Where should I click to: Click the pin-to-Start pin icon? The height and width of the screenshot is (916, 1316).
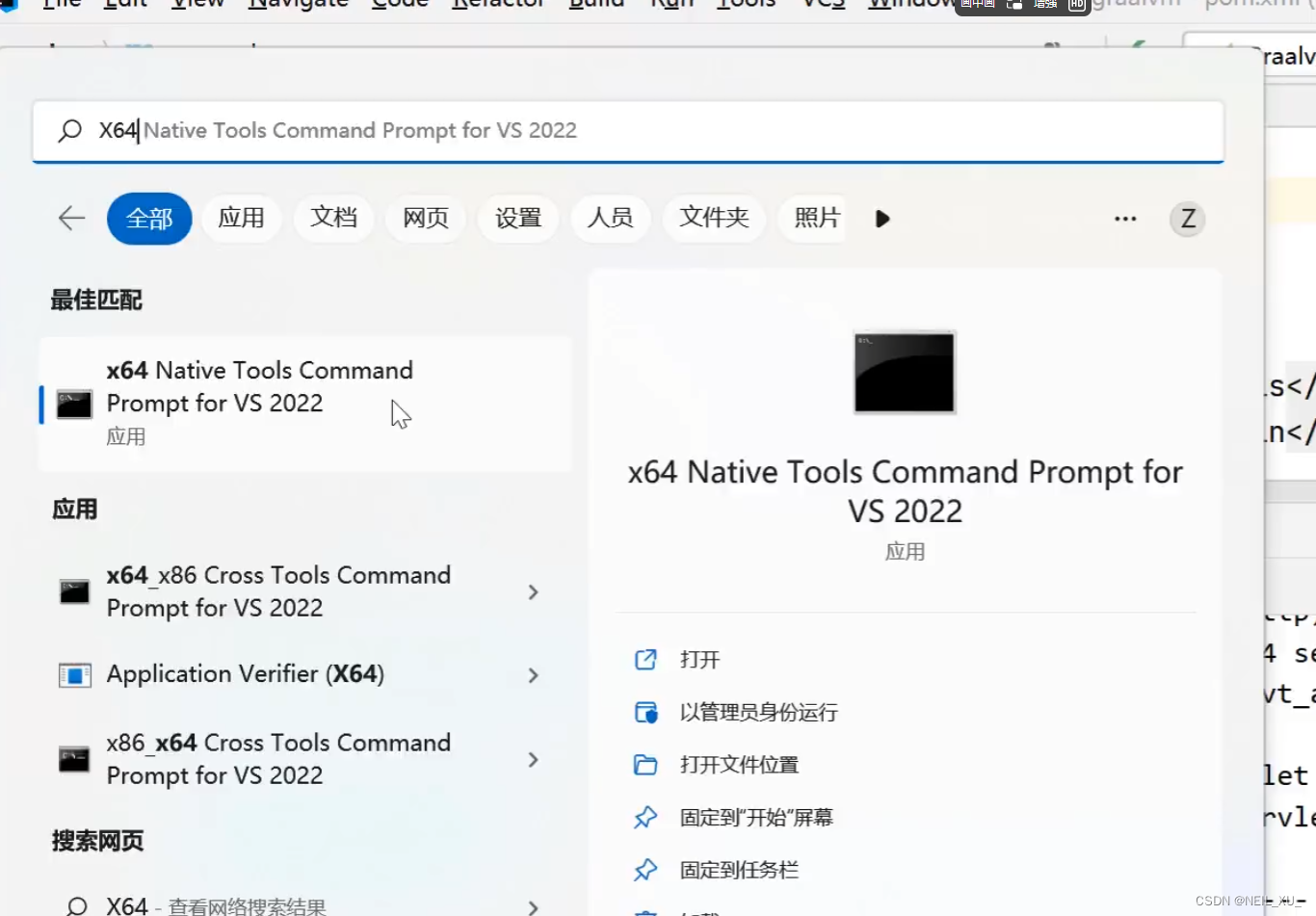click(x=645, y=818)
